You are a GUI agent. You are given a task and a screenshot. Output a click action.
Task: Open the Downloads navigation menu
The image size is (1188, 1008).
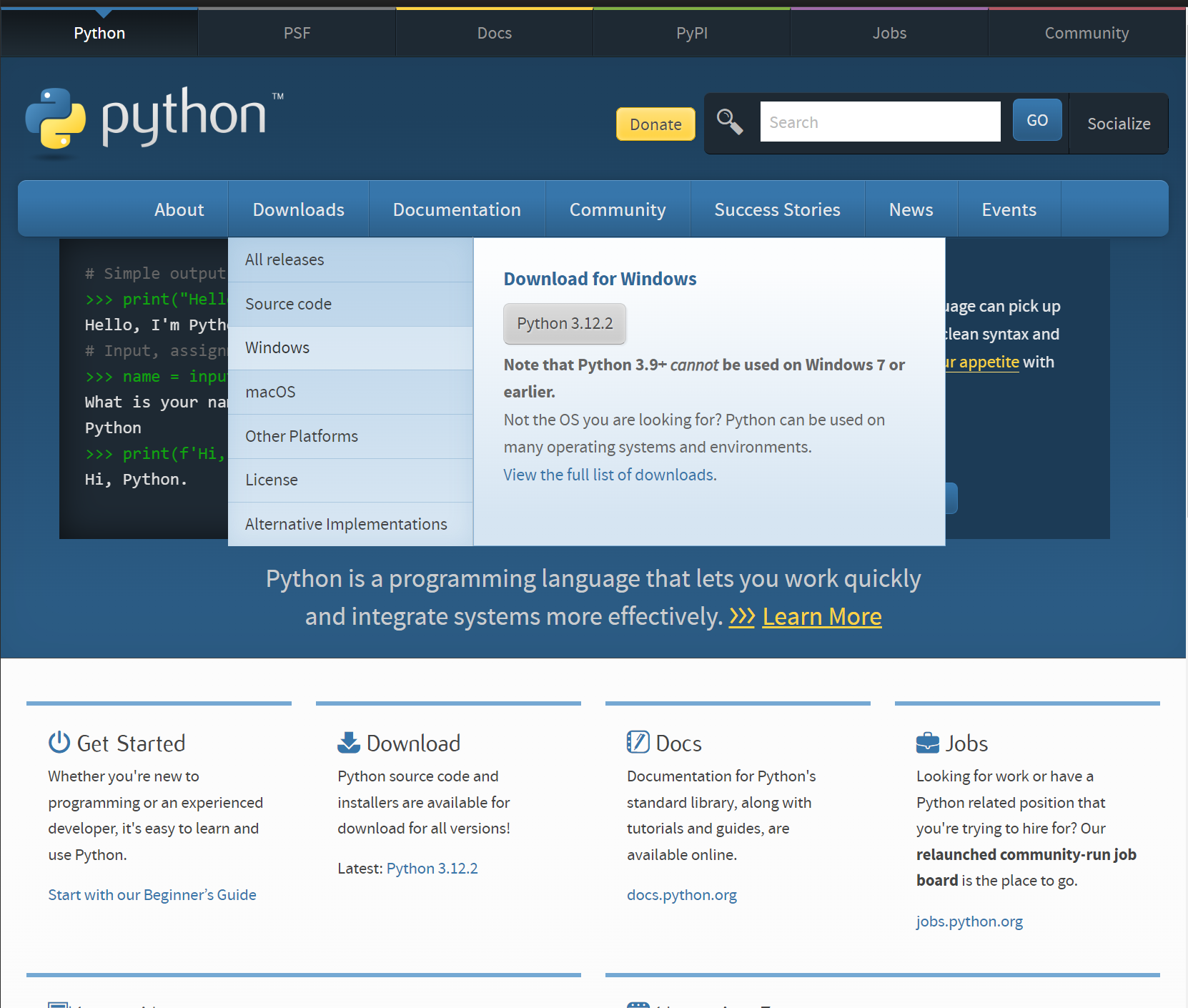(299, 209)
